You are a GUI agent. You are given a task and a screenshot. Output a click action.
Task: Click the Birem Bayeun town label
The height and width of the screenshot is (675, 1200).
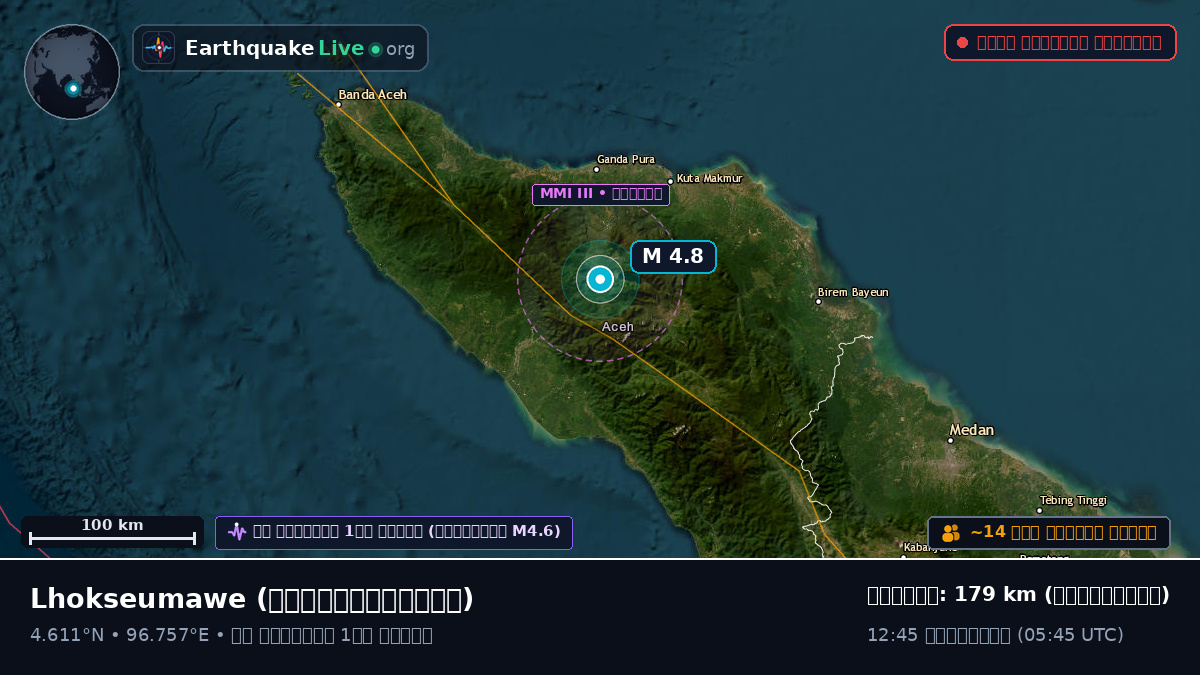(853, 293)
